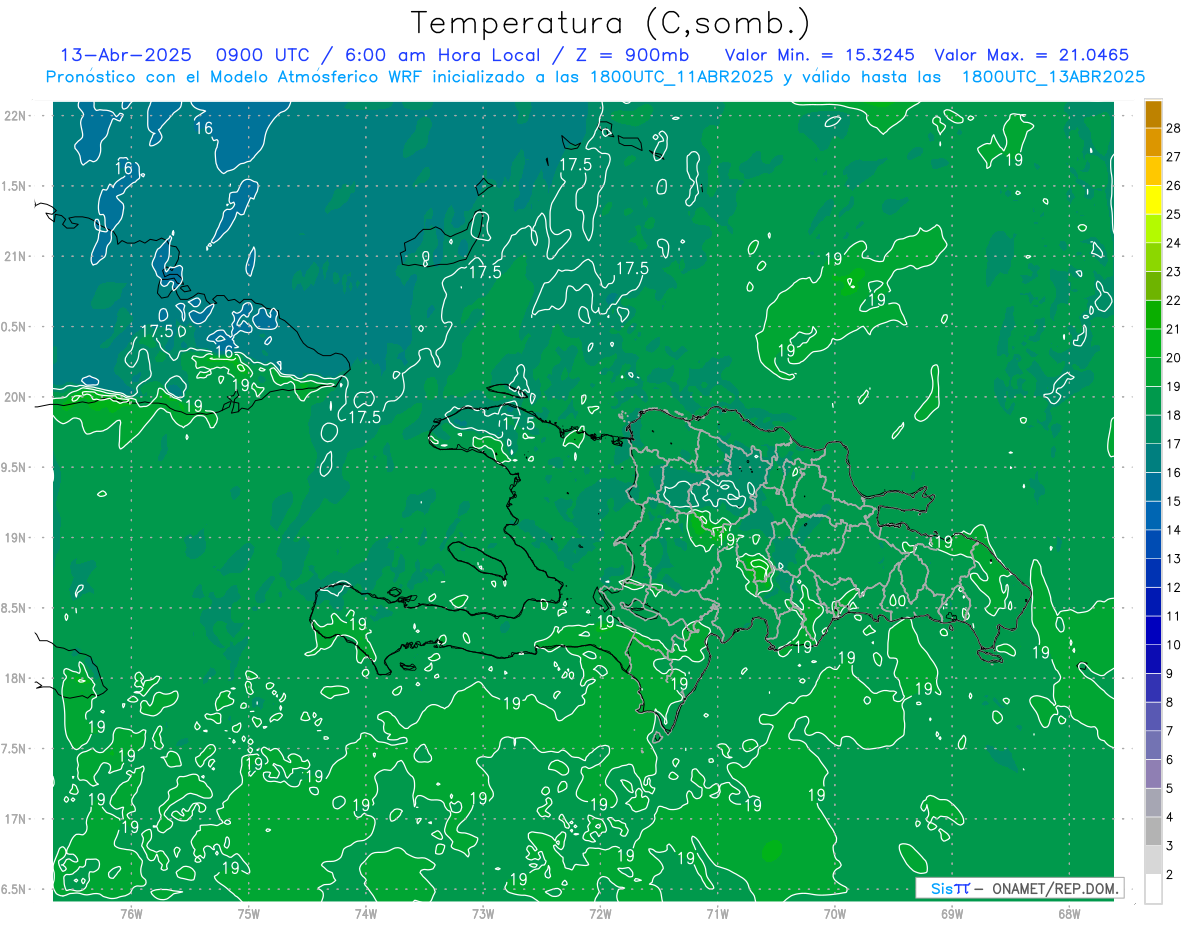Click the color scale label "15"
The height and width of the screenshot is (927, 1200).
tap(1174, 501)
